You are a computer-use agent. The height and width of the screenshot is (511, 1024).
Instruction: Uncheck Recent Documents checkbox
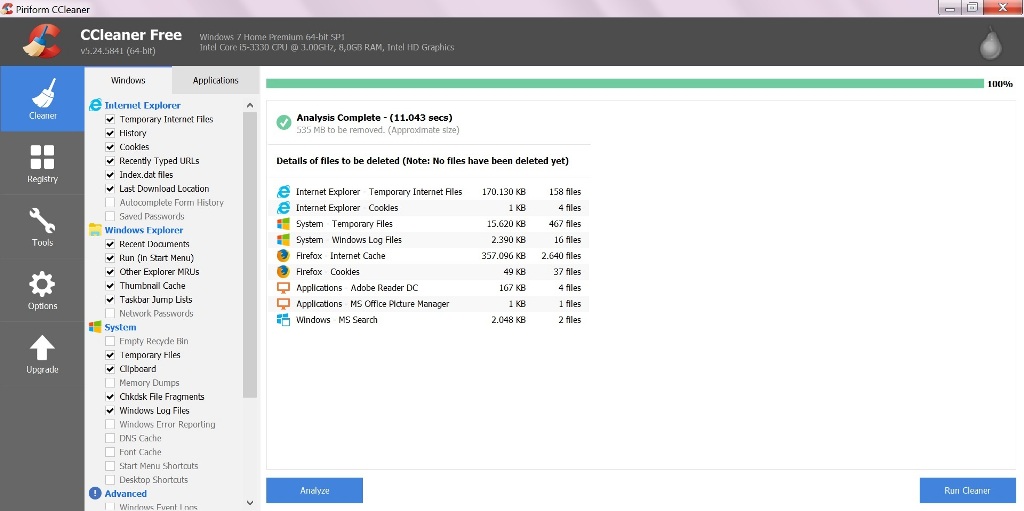click(110, 244)
